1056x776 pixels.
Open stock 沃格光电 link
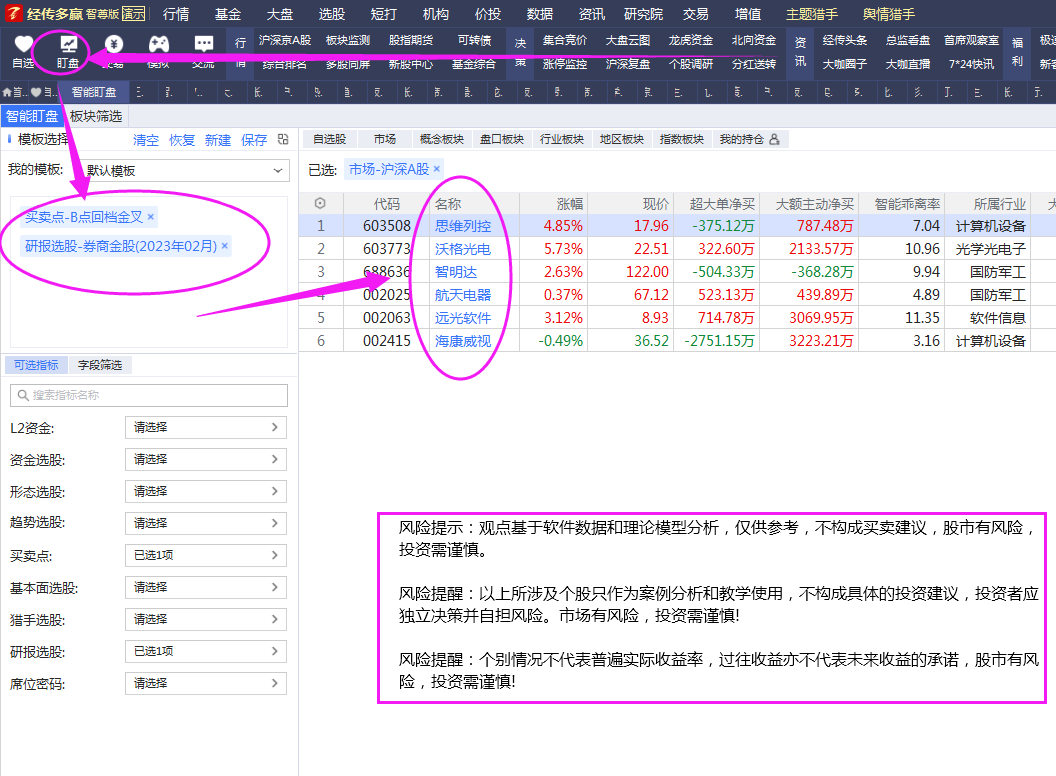coord(463,249)
